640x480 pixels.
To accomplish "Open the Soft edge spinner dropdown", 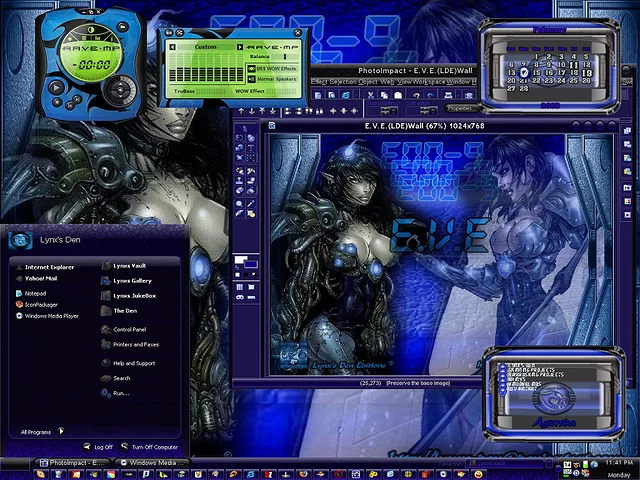I will pos(433,111).
